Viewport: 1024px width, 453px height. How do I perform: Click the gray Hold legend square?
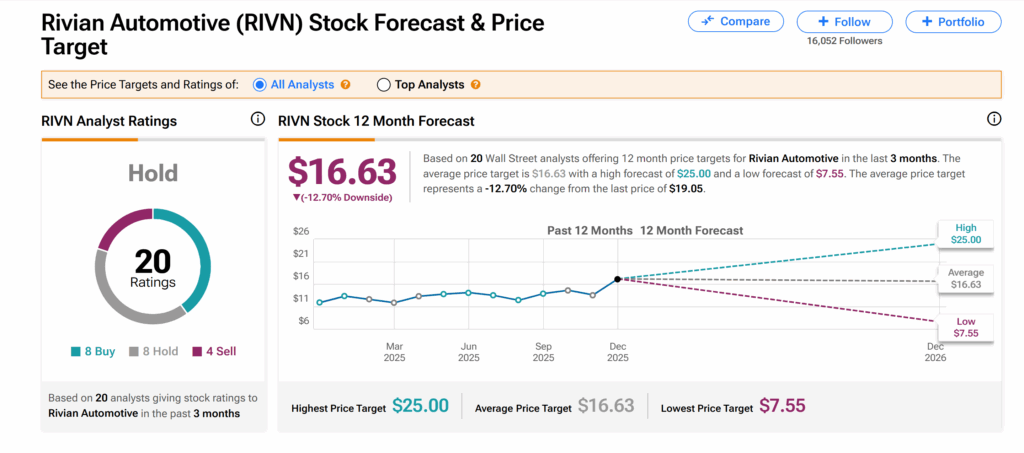pos(136,352)
